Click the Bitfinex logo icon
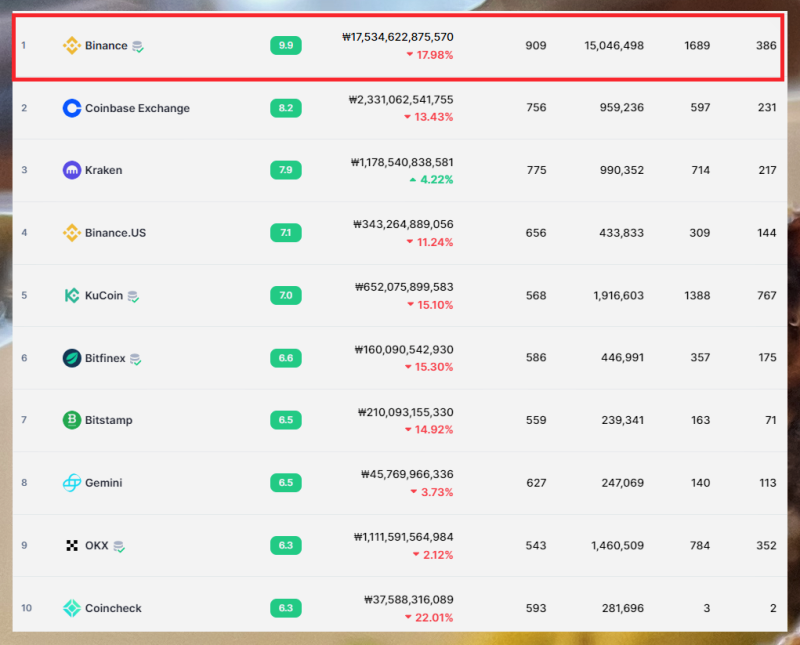Image resolution: width=800 pixels, height=645 pixels. point(71,358)
